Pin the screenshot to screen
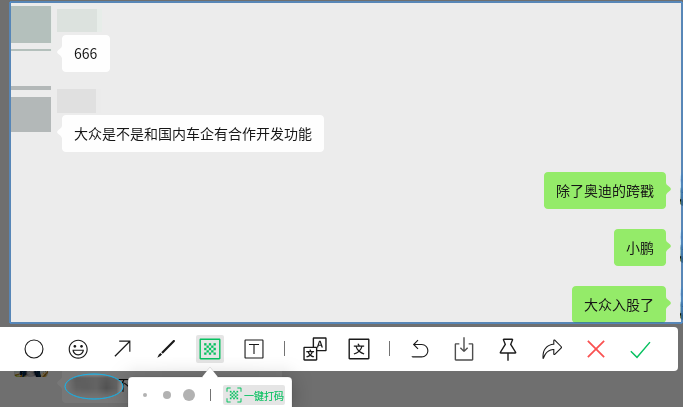The height and width of the screenshot is (407, 683). [508, 349]
